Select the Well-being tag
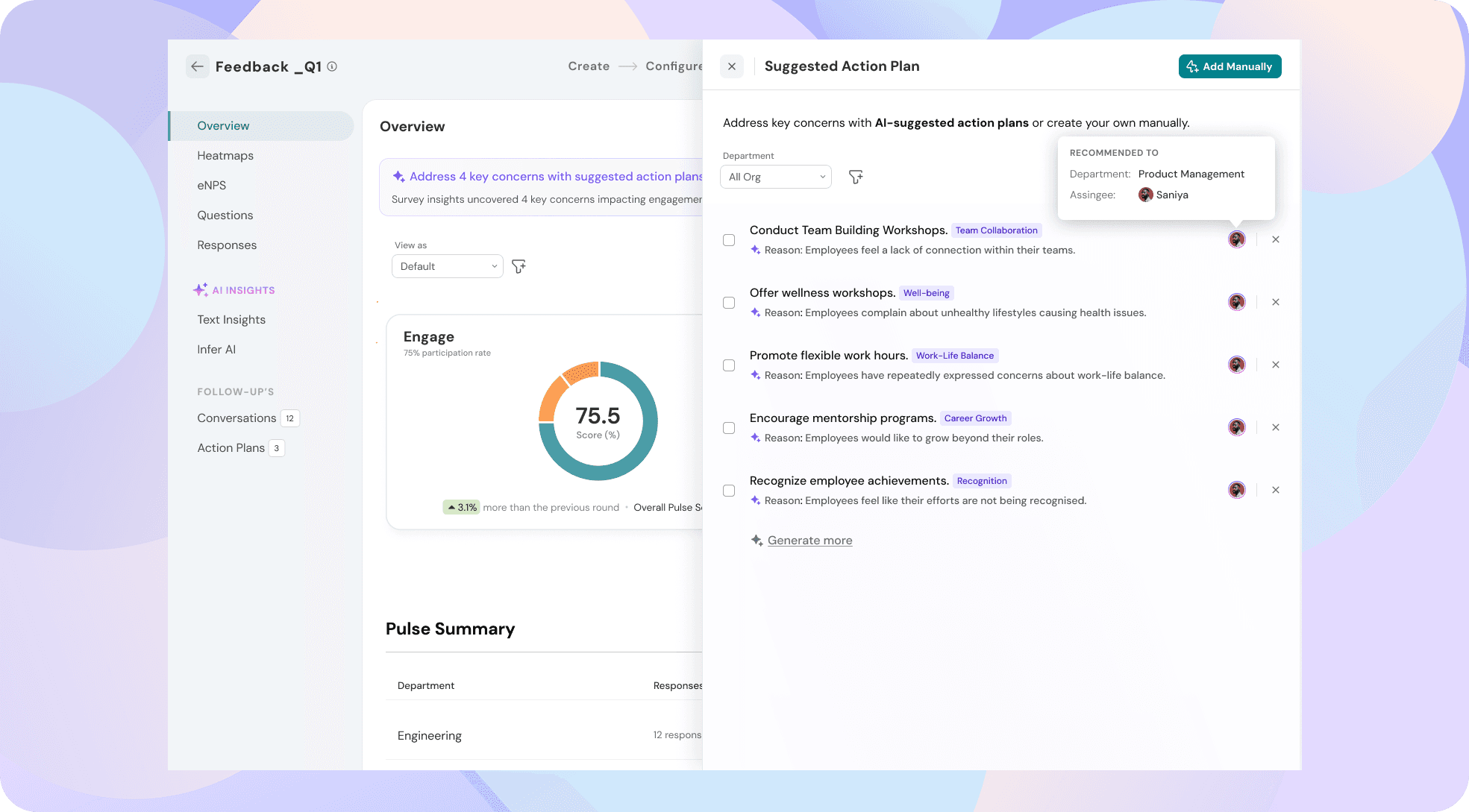 pyautogui.click(x=927, y=293)
